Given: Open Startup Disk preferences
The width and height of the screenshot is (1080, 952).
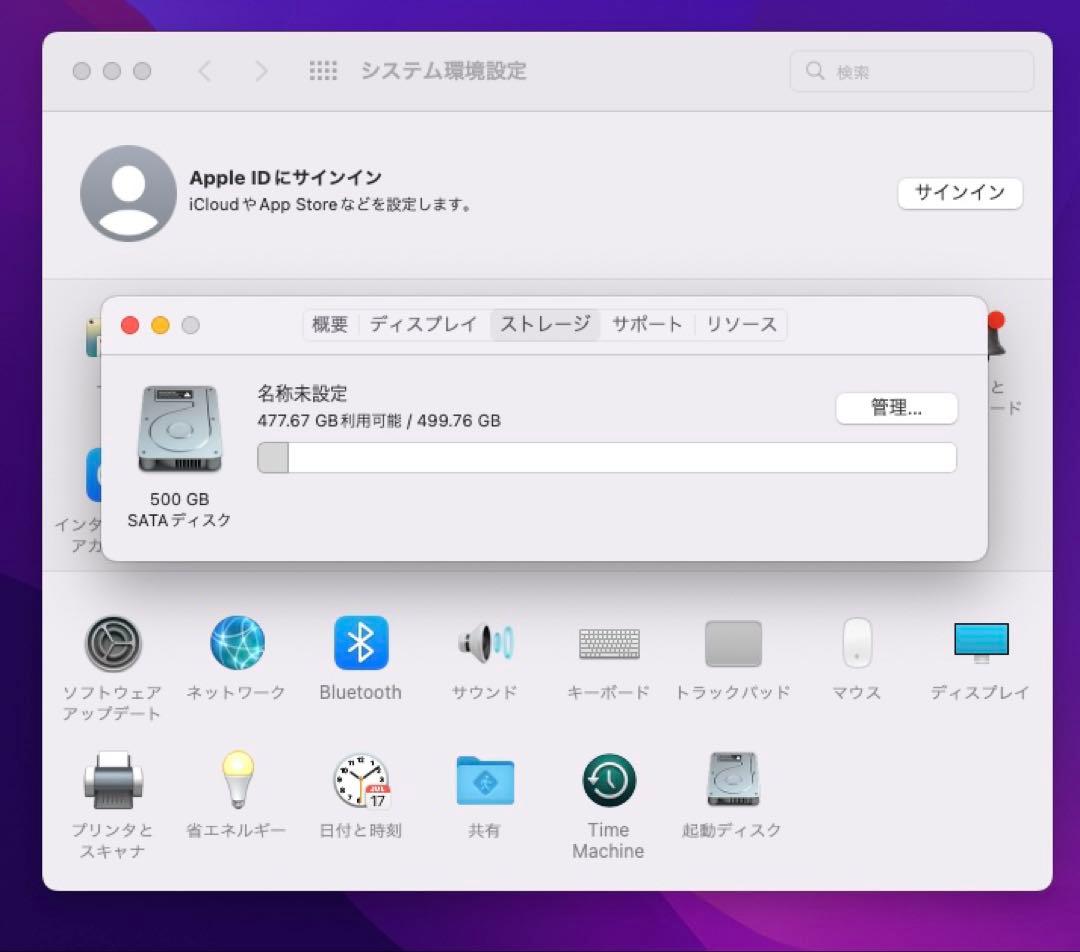Looking at the screenshot, I should click(x=733, y=780).
